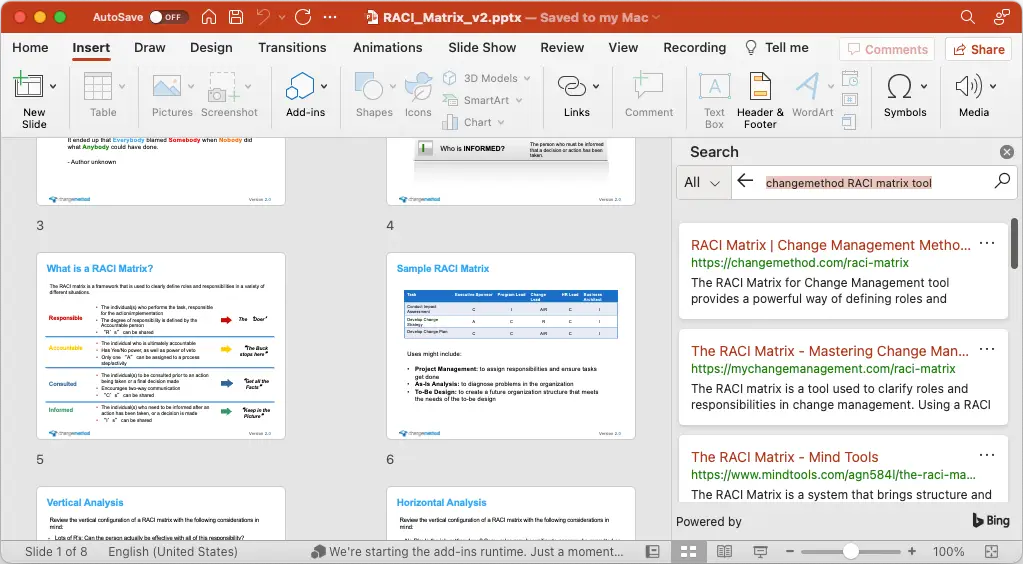Click the Comment speech bubble icon

(649, 86)
